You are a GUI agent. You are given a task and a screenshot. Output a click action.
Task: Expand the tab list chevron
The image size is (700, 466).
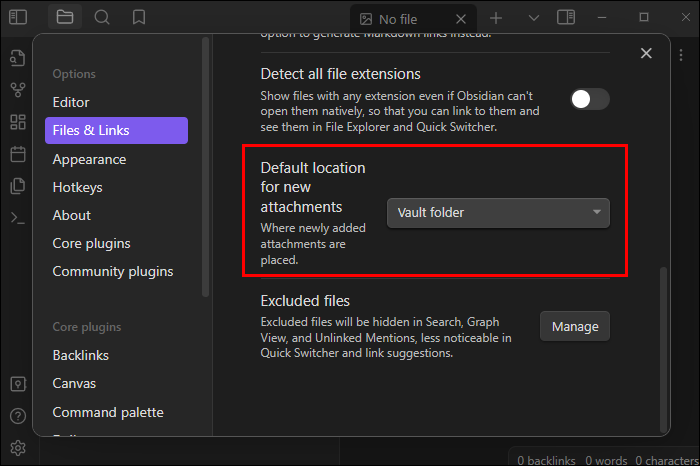coord(533,18)
